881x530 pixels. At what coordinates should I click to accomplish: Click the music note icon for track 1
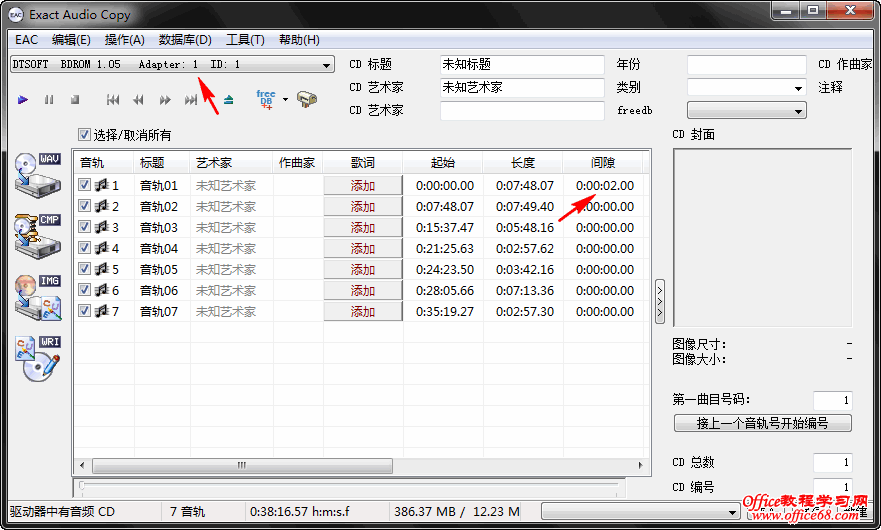(102, 185)
